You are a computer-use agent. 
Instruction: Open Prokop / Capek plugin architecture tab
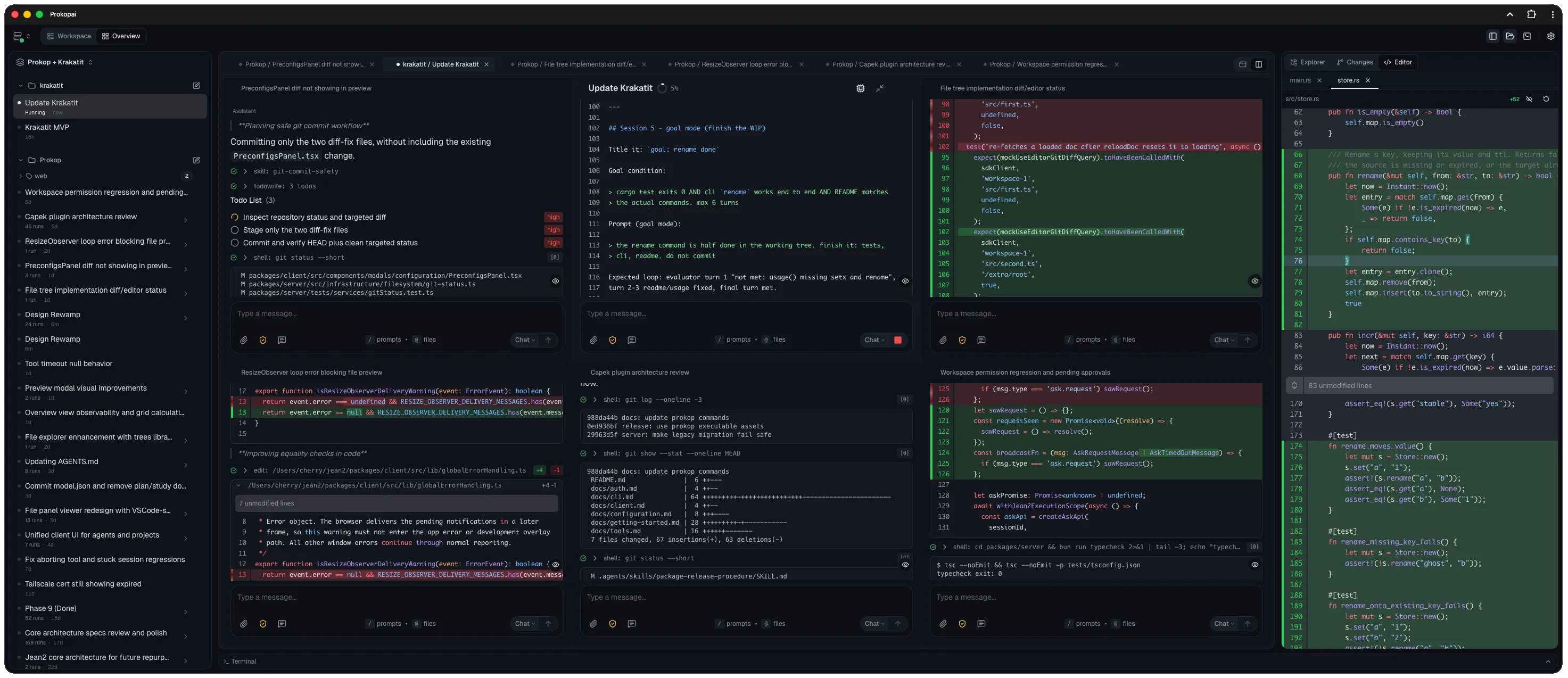[890, 64]
